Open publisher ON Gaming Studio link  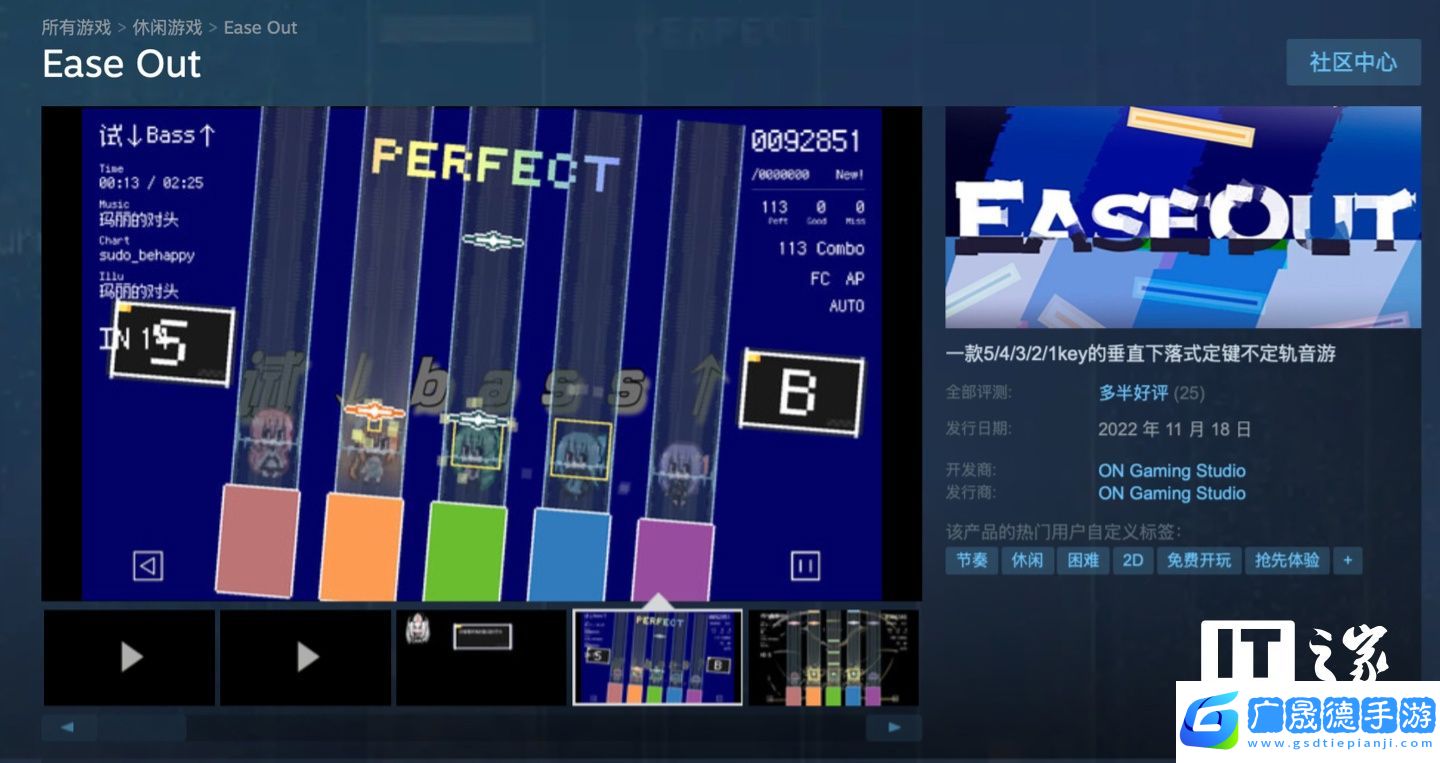1172,493
